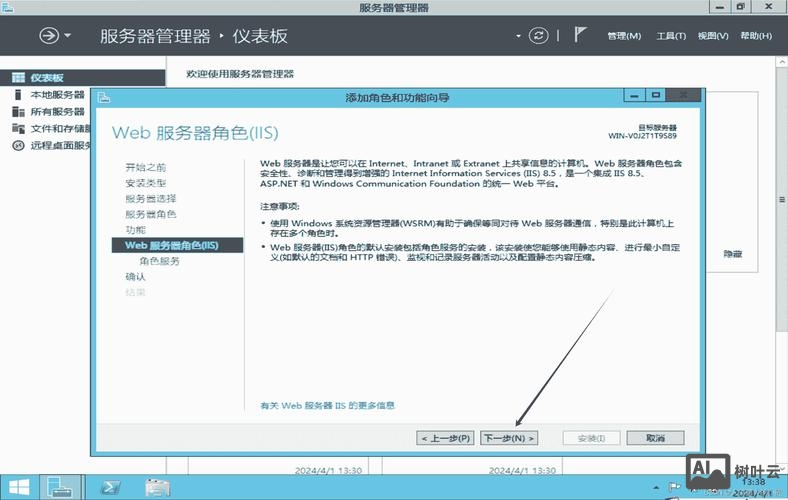This screenshot has width=788, height=500.
Task: Minimize the 服务器管理器 main window
Action: [719, 7]
